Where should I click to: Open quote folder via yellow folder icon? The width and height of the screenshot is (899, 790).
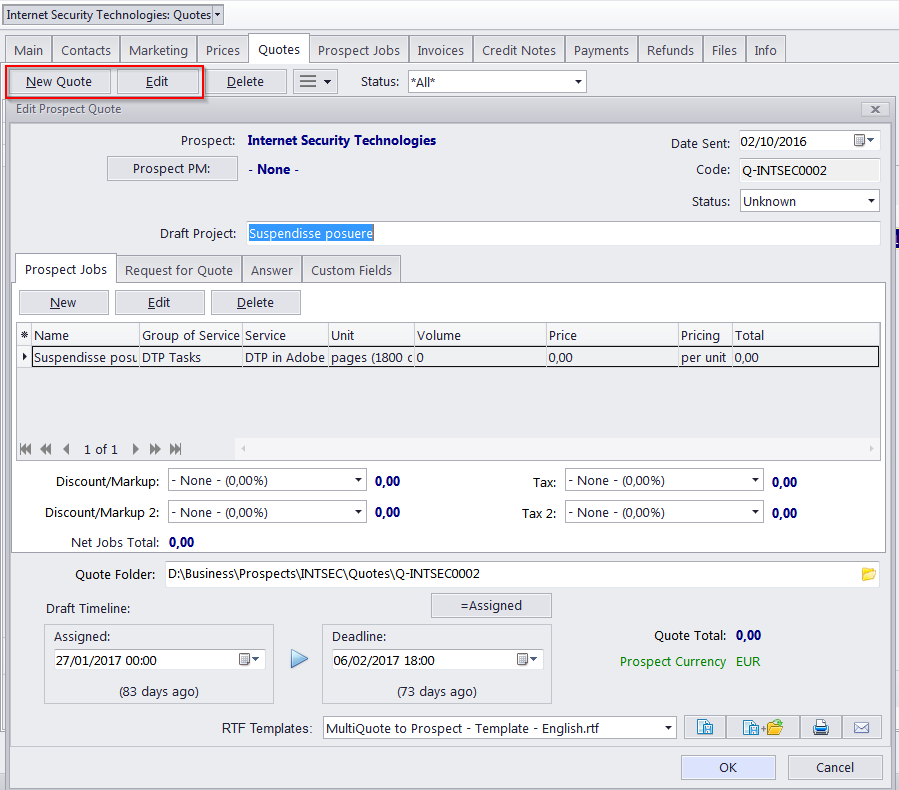[x=868, y=574]
